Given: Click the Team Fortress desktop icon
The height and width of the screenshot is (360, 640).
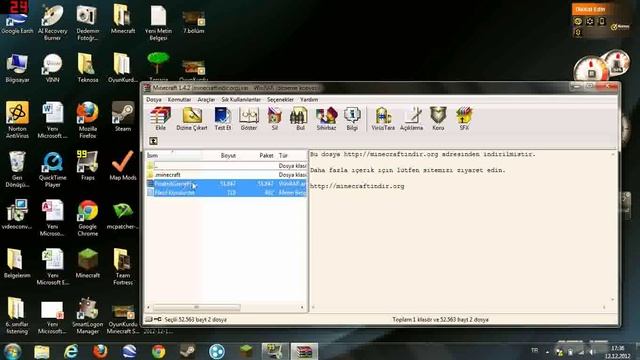Looking at the screenshot, I should point(122,267).
